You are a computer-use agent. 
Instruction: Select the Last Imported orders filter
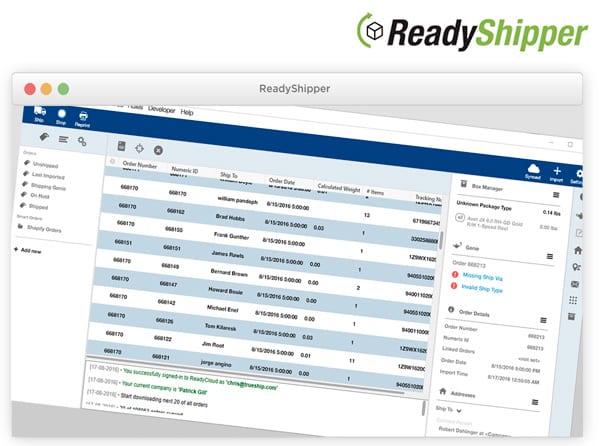click(48, 176)
